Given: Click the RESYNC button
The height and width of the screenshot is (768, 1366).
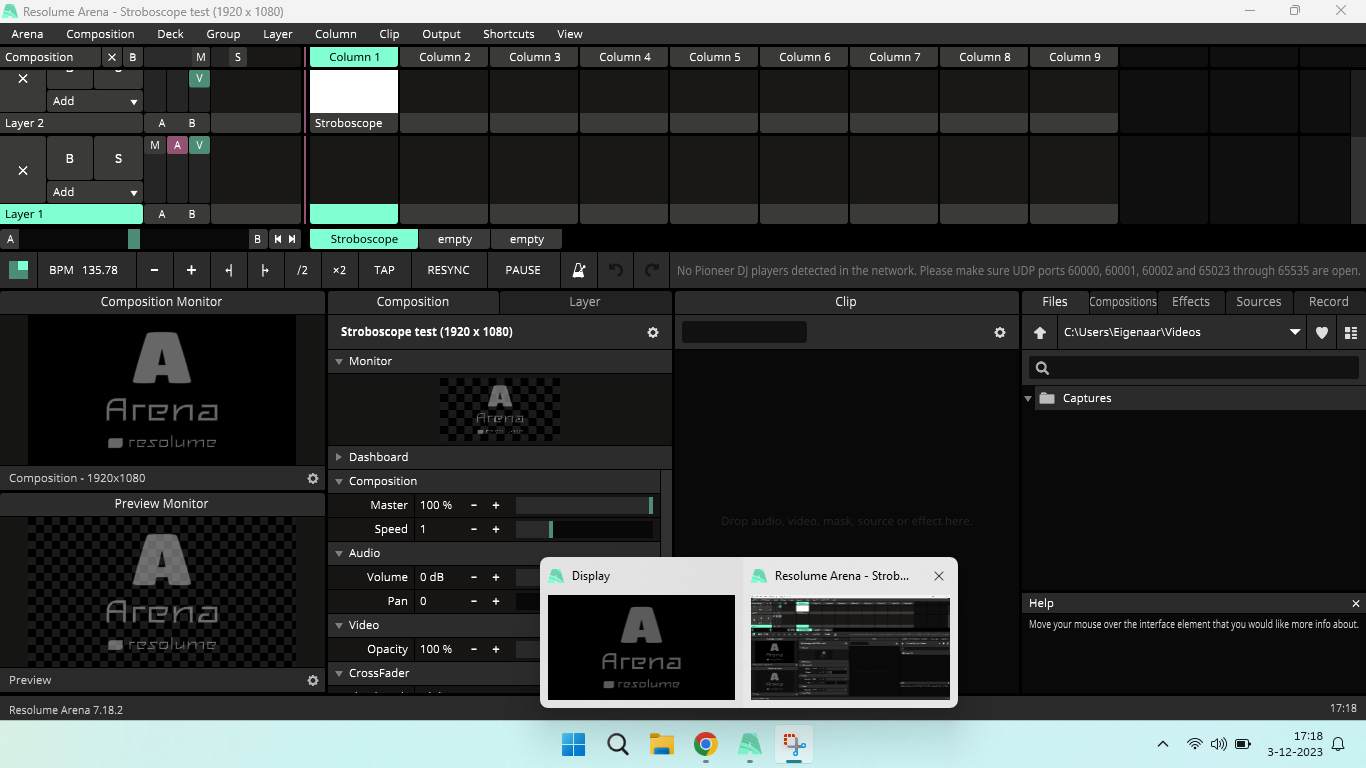Looking at the screenshot, I should click(x=448, y=270).
